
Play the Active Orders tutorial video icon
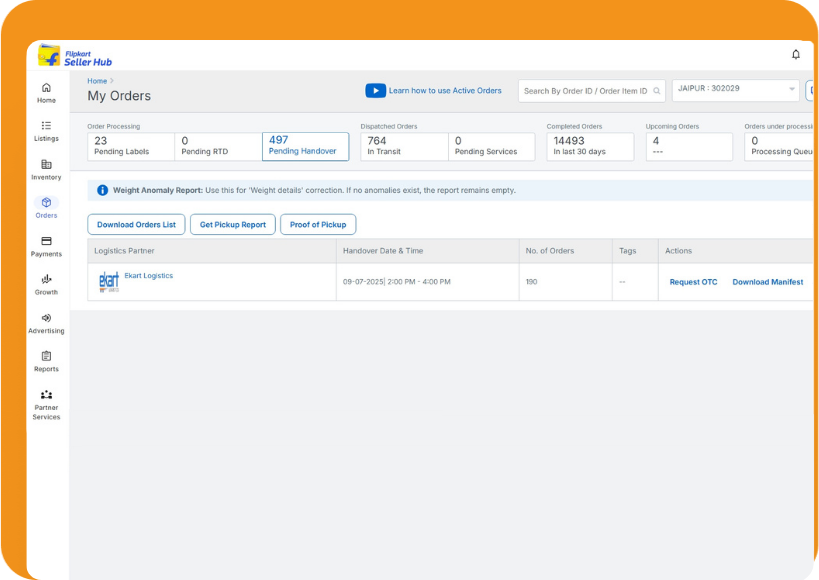point(375,91)
